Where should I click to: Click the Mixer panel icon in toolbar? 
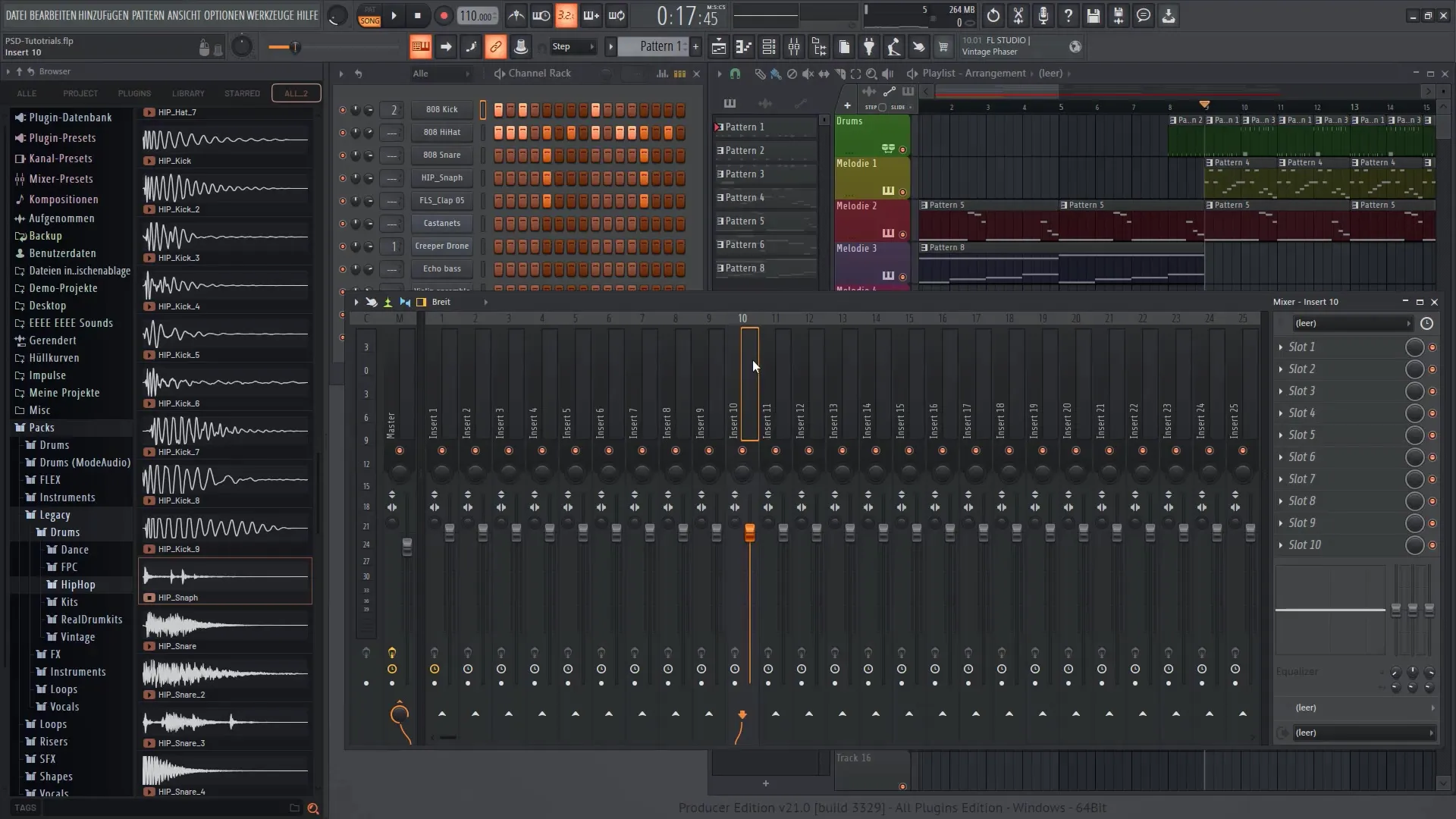pyautogui.click(x=794, y=47)
